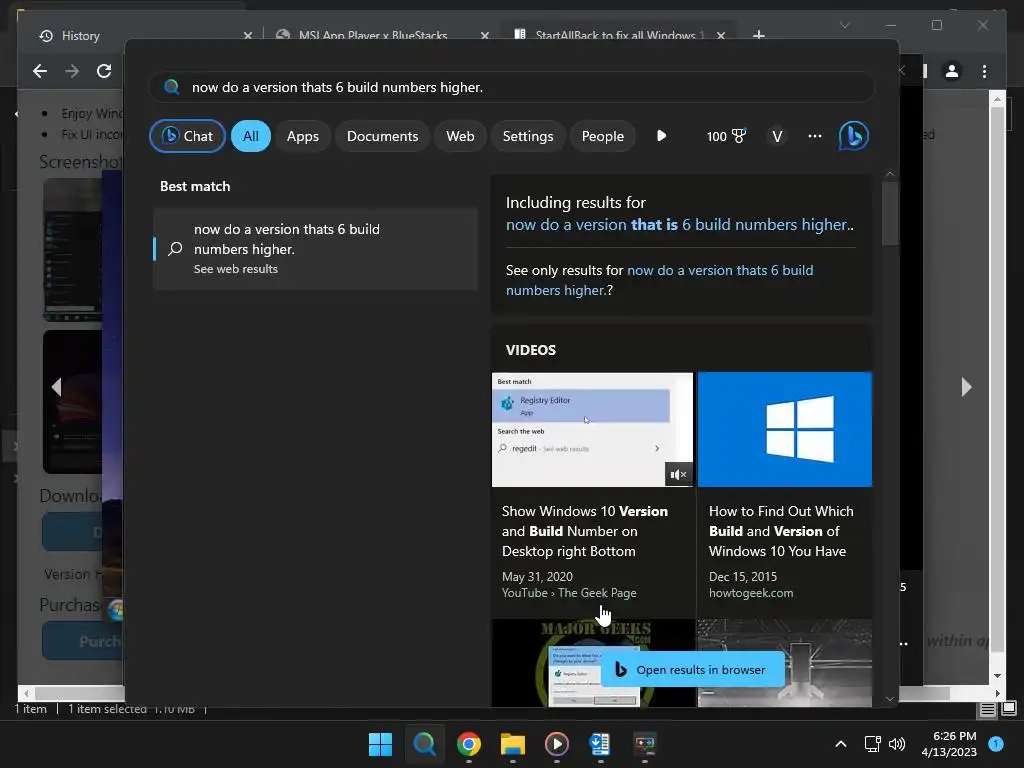Switch Explorer to details view icon

(987, 709)
